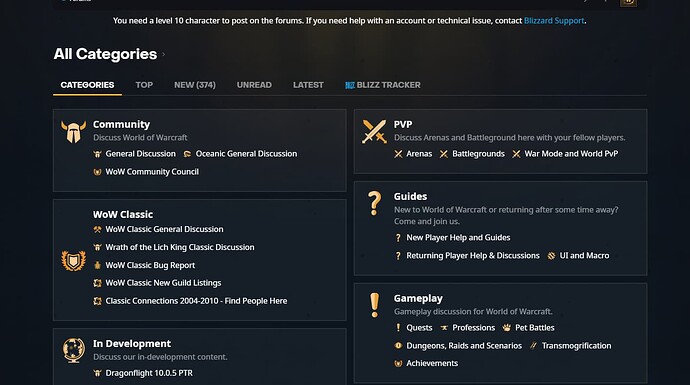This screenshot has height=385, width=690.
Task: Open WoW Classic New Guild Listings
Action: tap(163, 283)
